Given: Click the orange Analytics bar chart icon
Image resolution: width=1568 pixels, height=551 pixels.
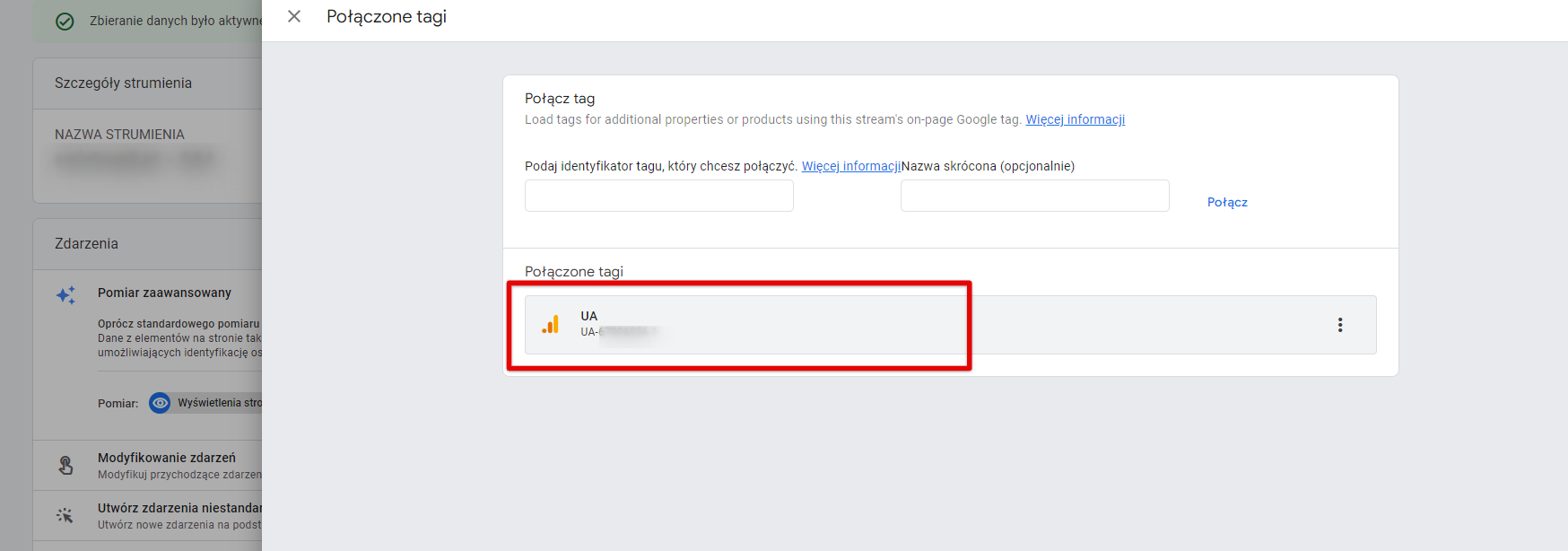Looking at the screenshot, I should (x=551, y=325).
